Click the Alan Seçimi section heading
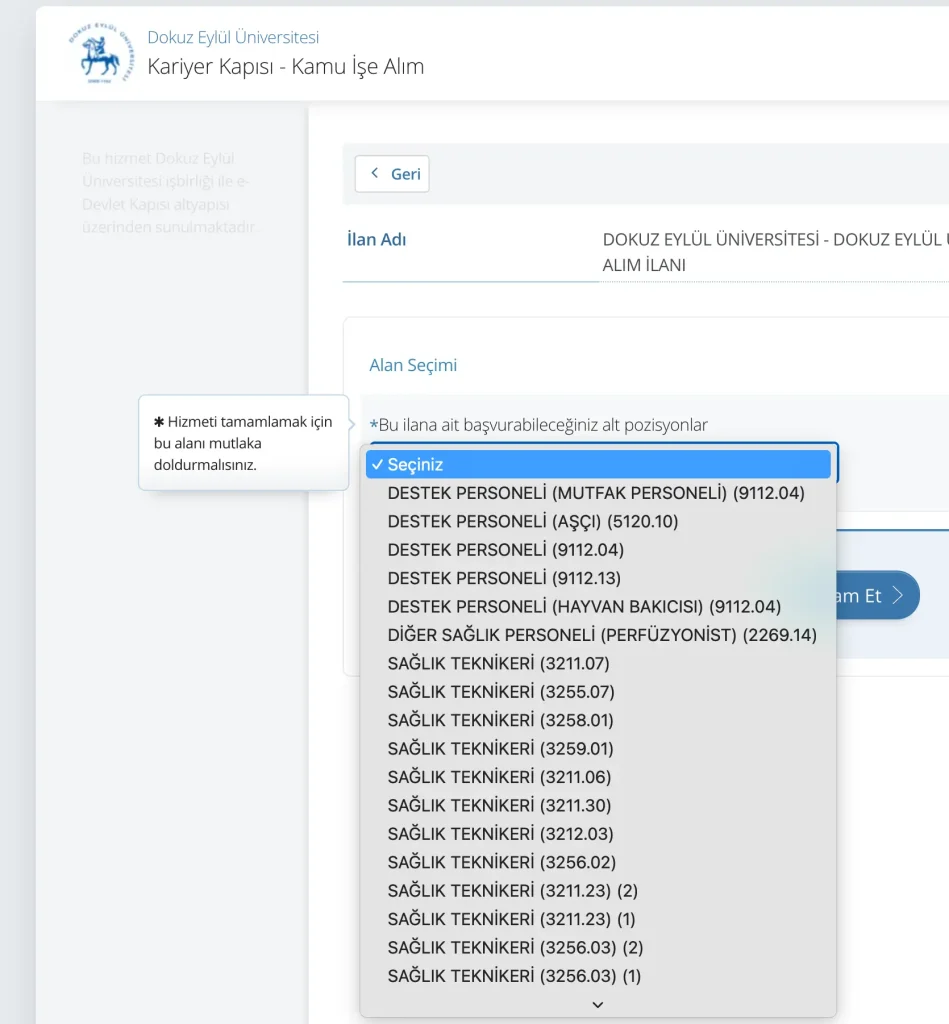This screenshot has height=1024, width=949. 413,365
